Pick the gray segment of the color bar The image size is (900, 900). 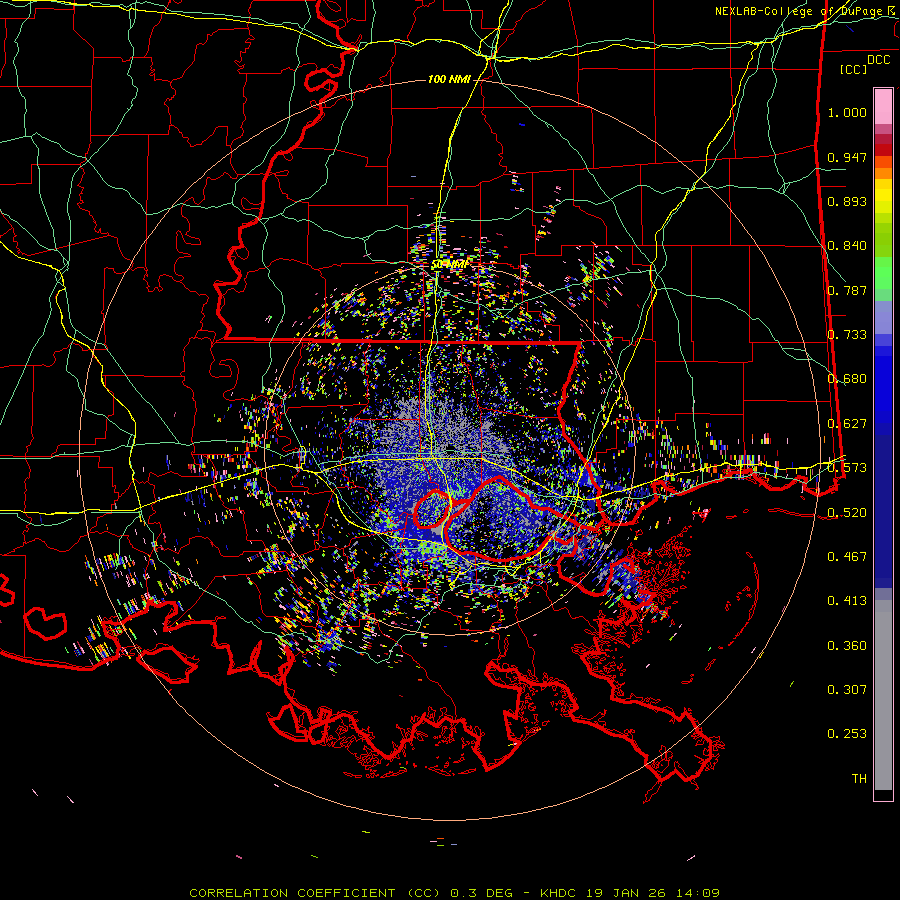pos(883,695)
